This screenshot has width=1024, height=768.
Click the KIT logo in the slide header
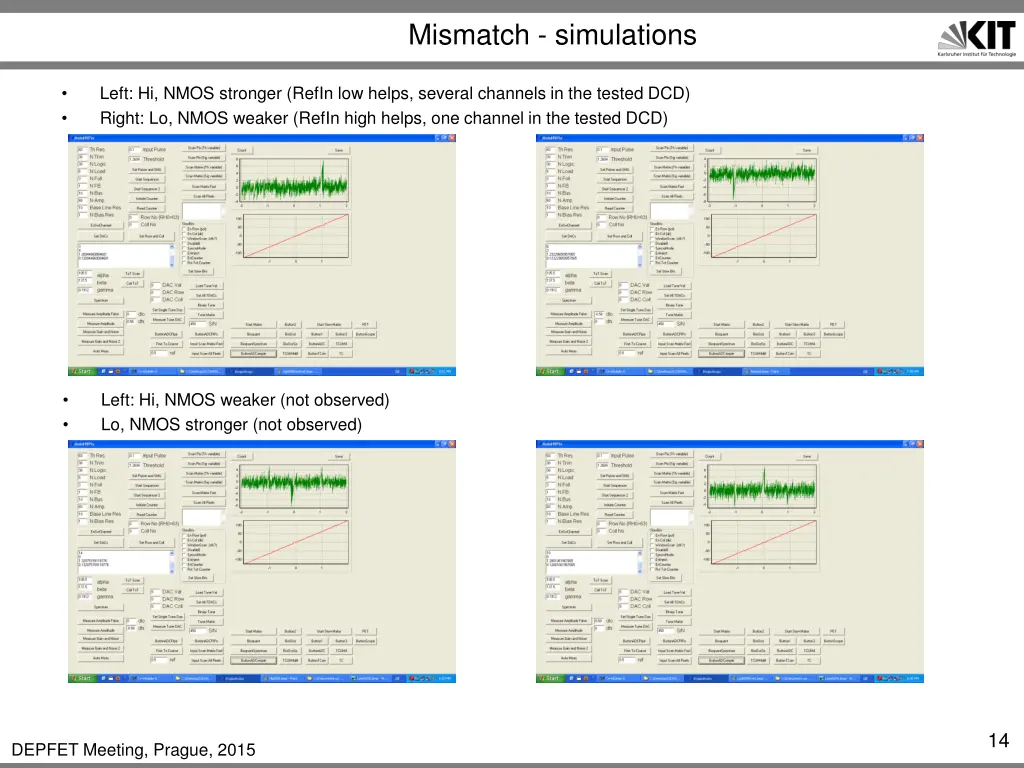point(975,40)
